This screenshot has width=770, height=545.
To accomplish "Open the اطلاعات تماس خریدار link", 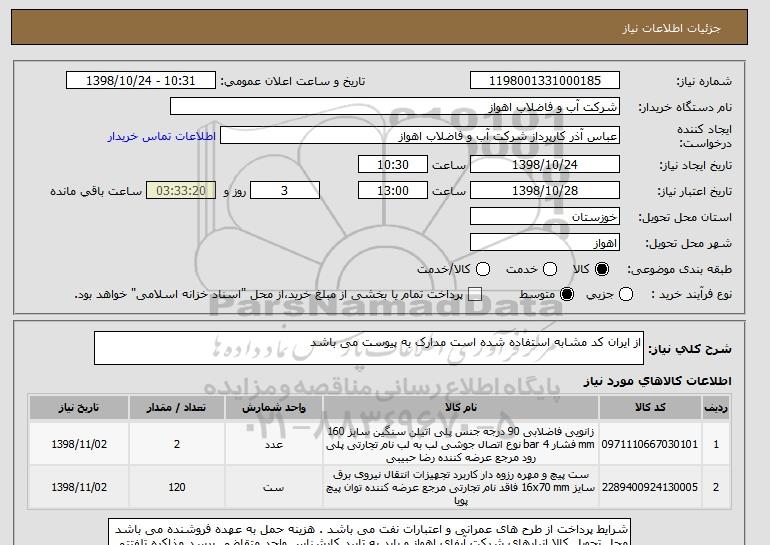I will coord(162,136).
